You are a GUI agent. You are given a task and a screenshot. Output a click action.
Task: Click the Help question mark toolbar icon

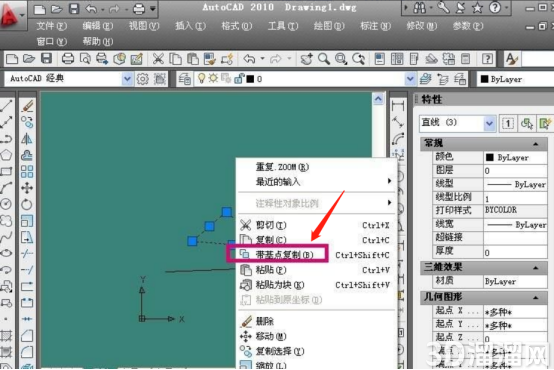(487, 59)
